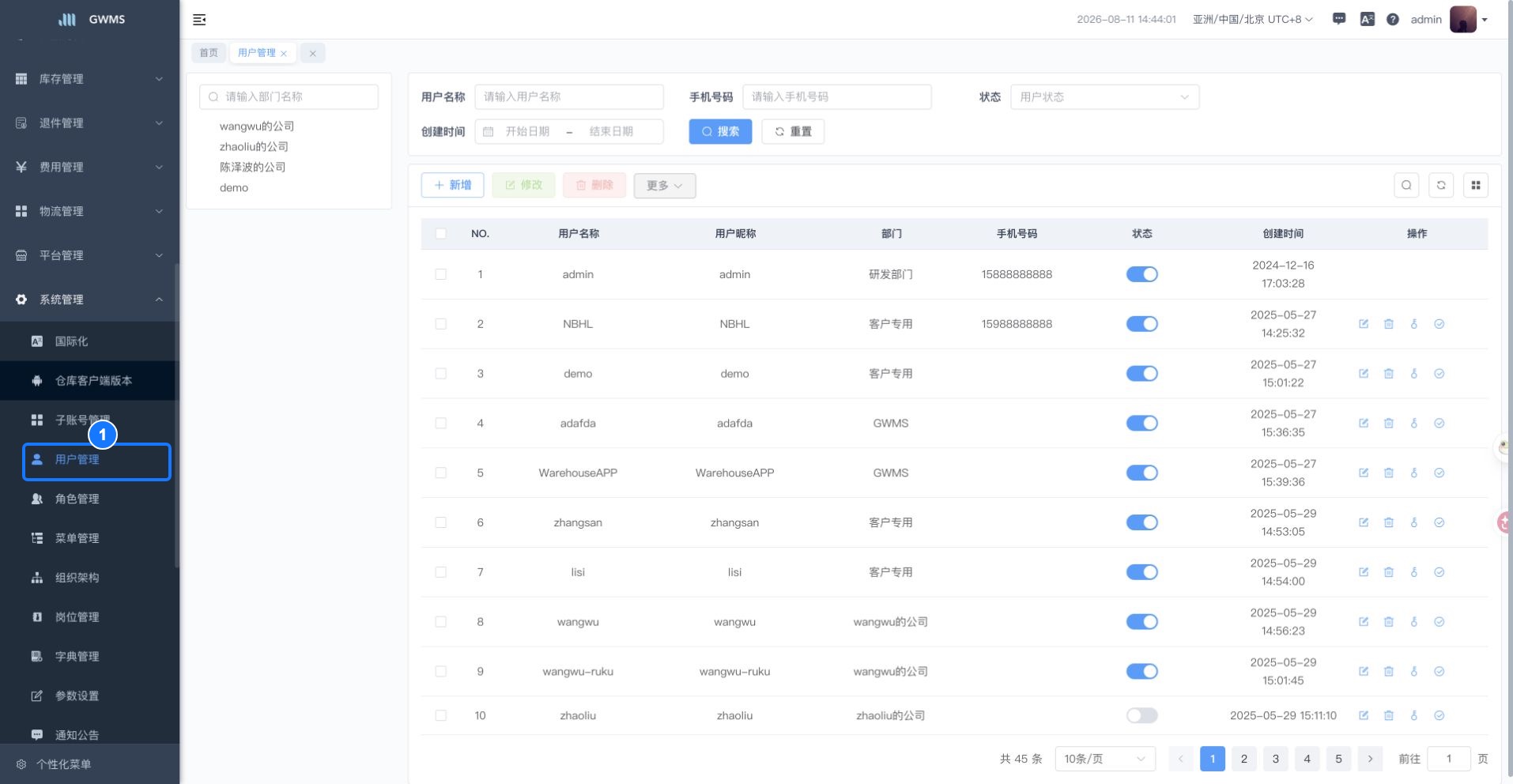This screenshot has height=784, width=1513.
Task: Open the 用户状态 status dropdown
Action: (1104, 97)
